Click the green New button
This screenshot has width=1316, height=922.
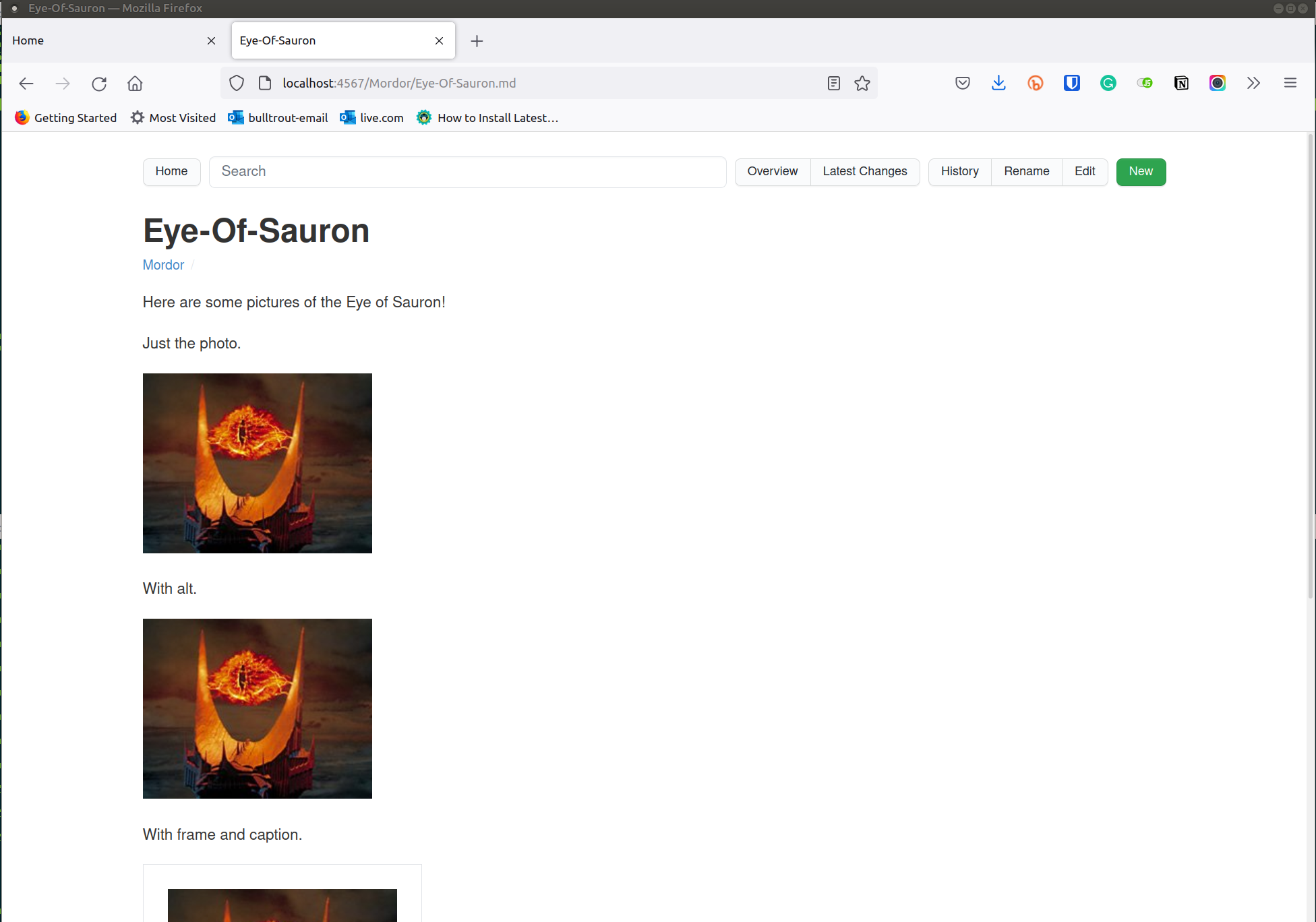[x=1140, y=172]
